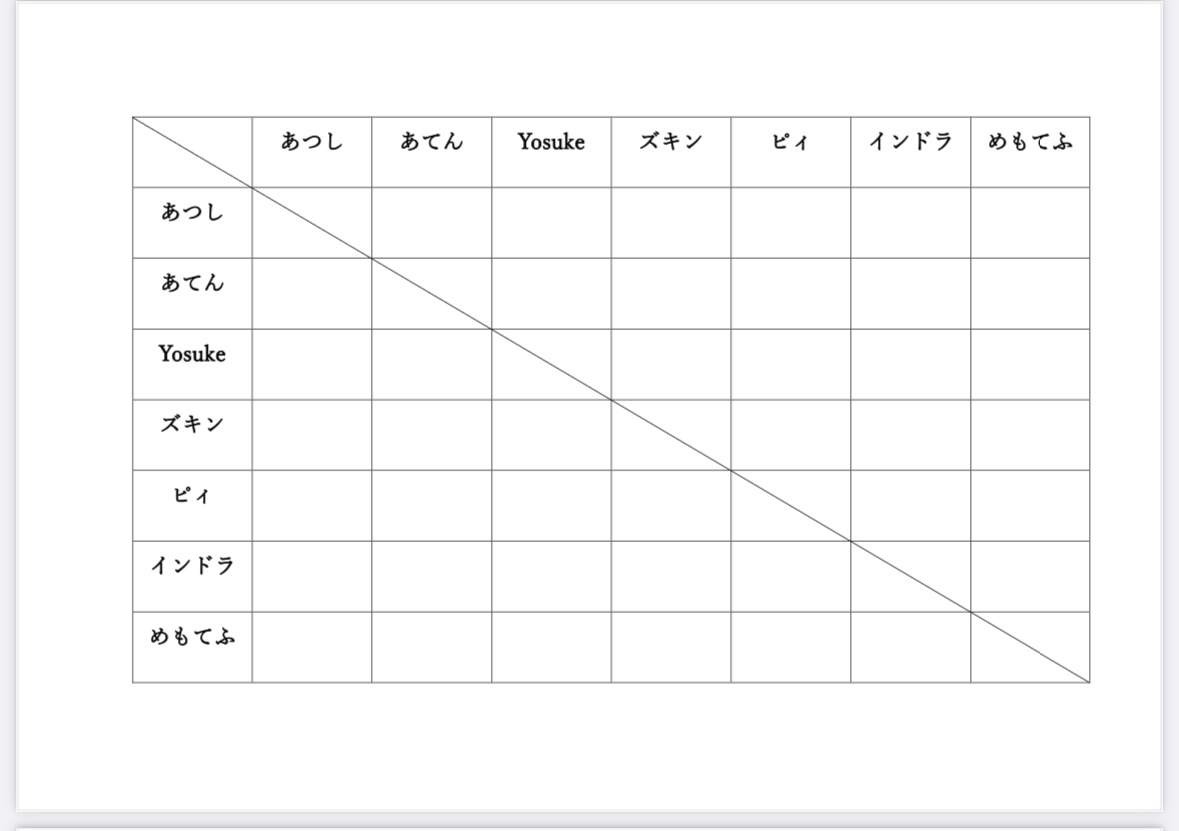
Task: Select the ピィ row label cell
Action: tap(192, 505)
